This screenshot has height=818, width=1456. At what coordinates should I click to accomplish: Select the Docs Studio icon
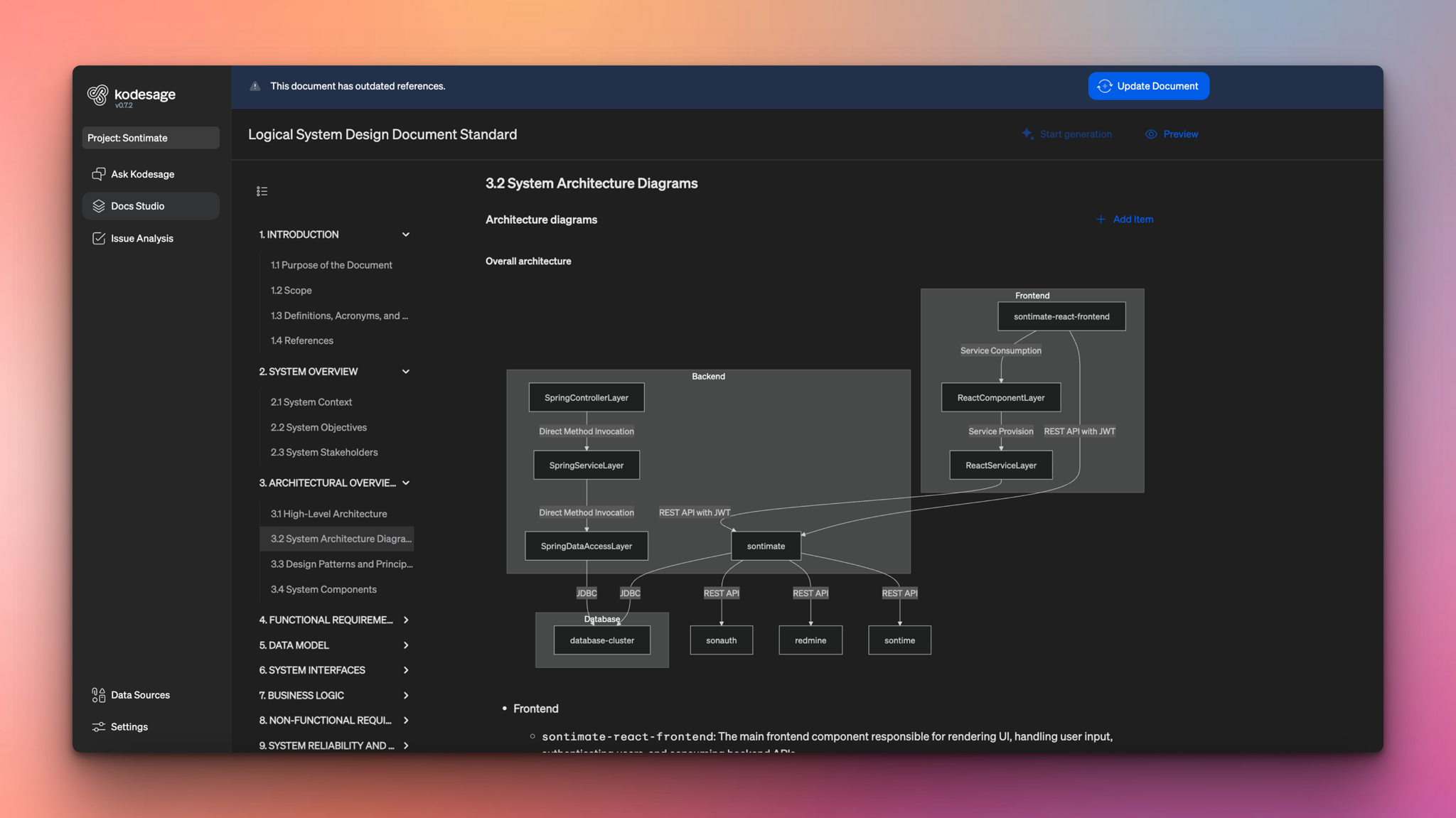(98, 205)
